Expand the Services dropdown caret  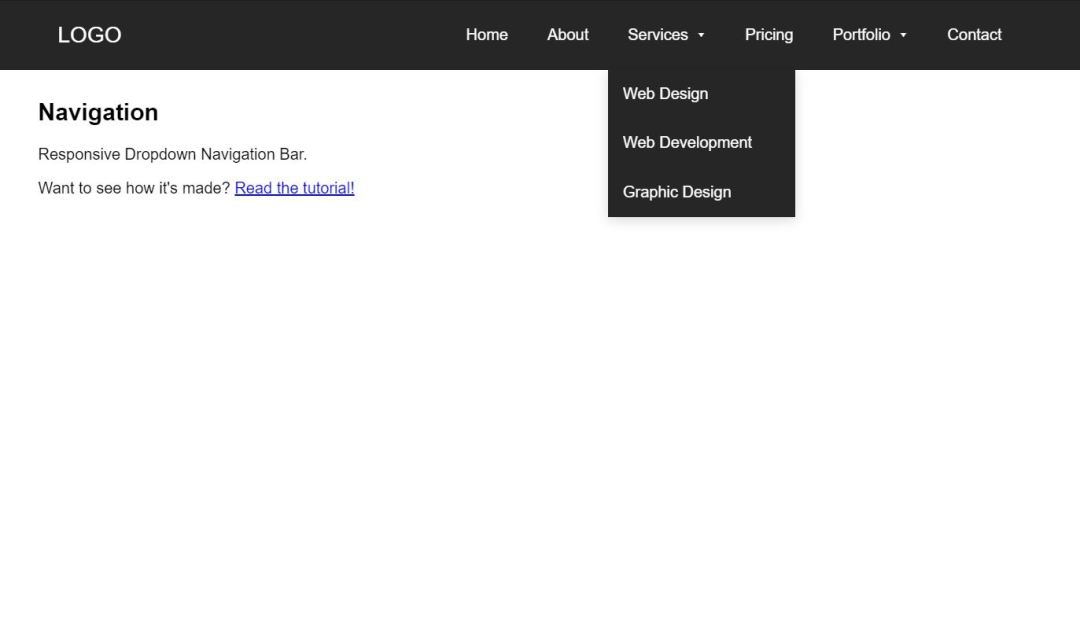tap(700, 34)
